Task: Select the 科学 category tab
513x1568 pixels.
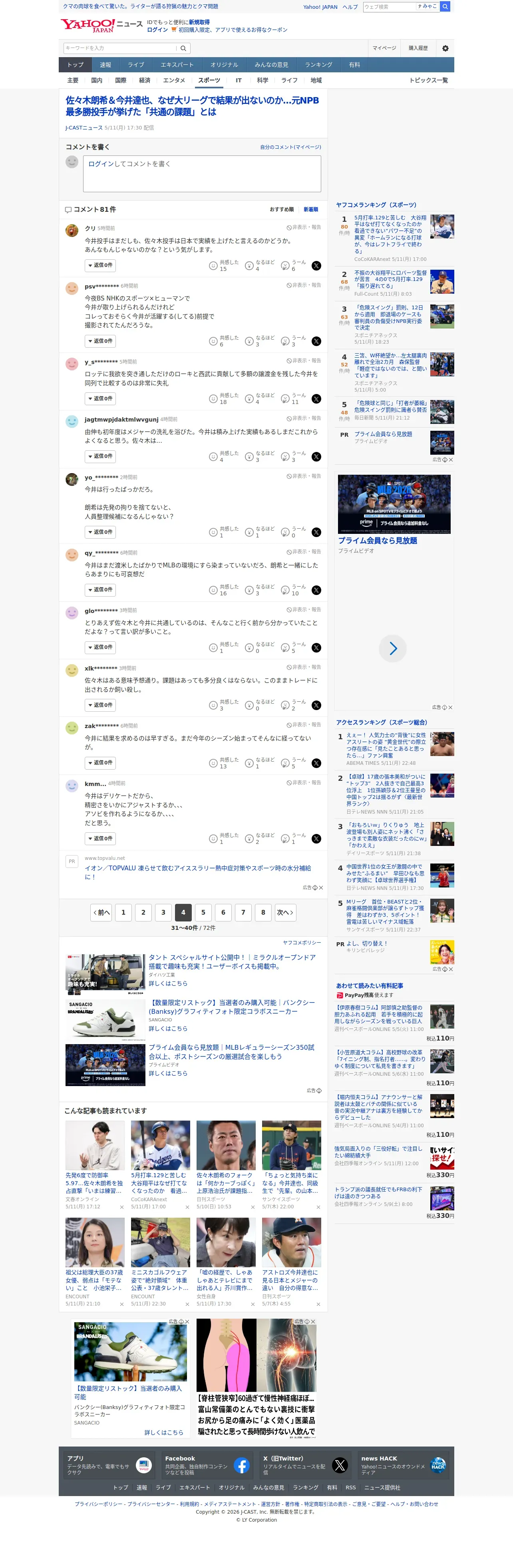Action: click(262, 80)
